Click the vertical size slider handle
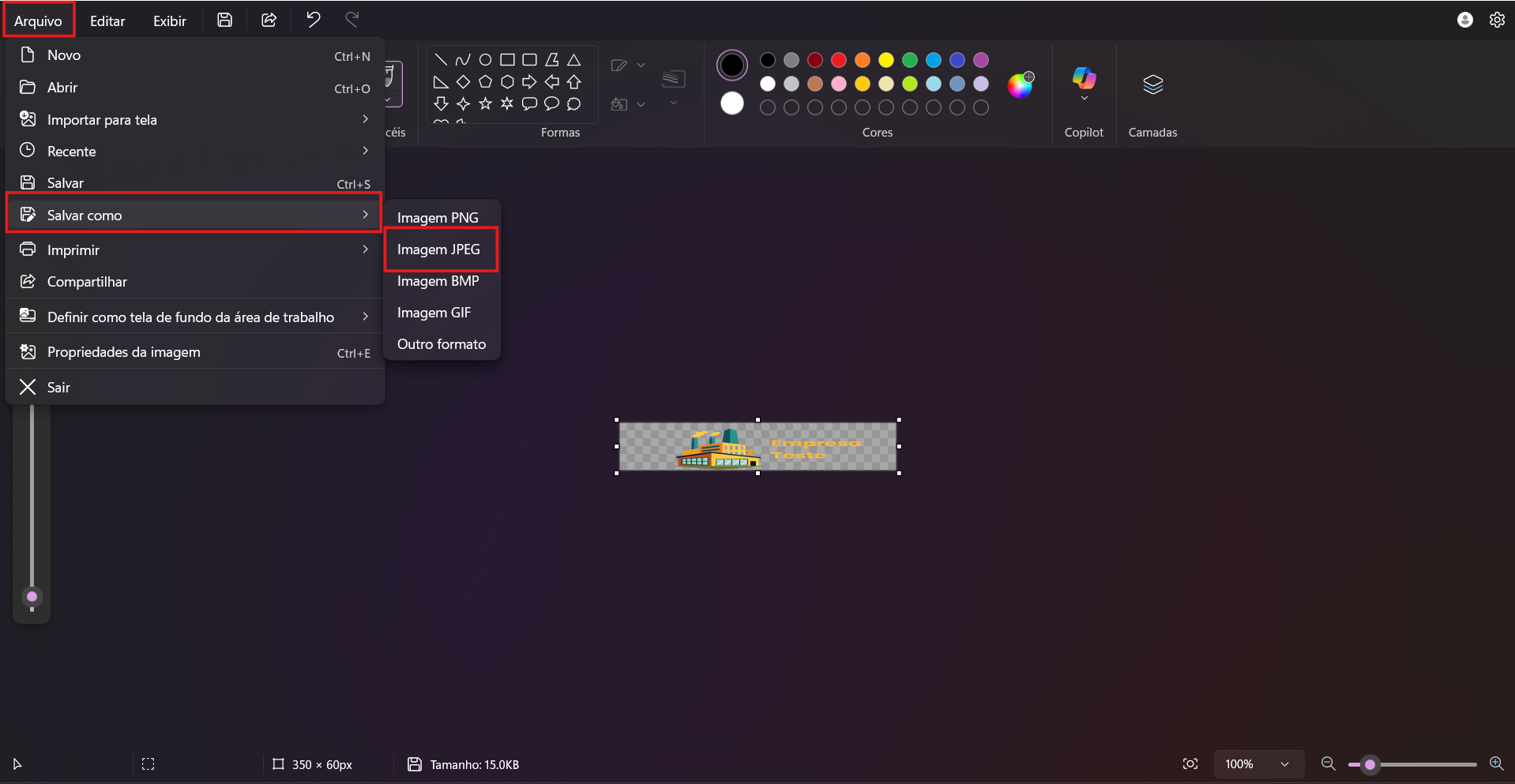1515x784 pixels. point(32,597)
